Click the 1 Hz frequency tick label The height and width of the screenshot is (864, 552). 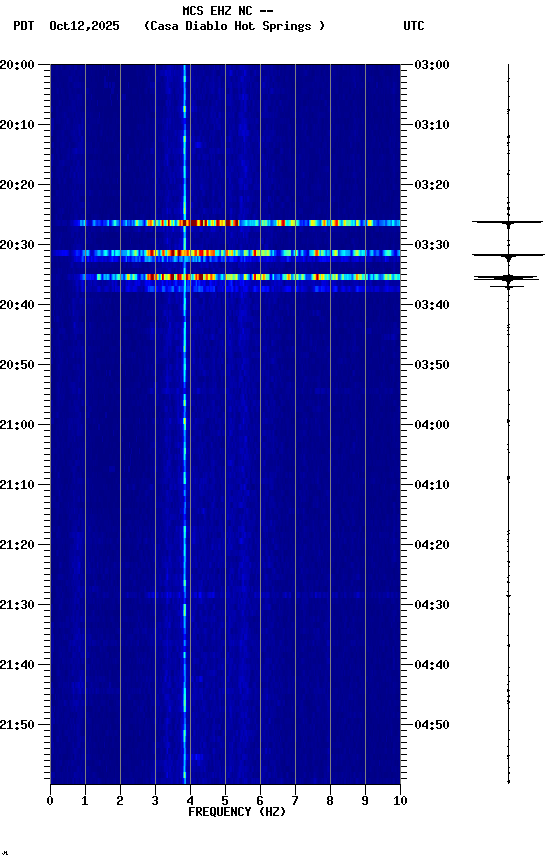tap(85, 801)
